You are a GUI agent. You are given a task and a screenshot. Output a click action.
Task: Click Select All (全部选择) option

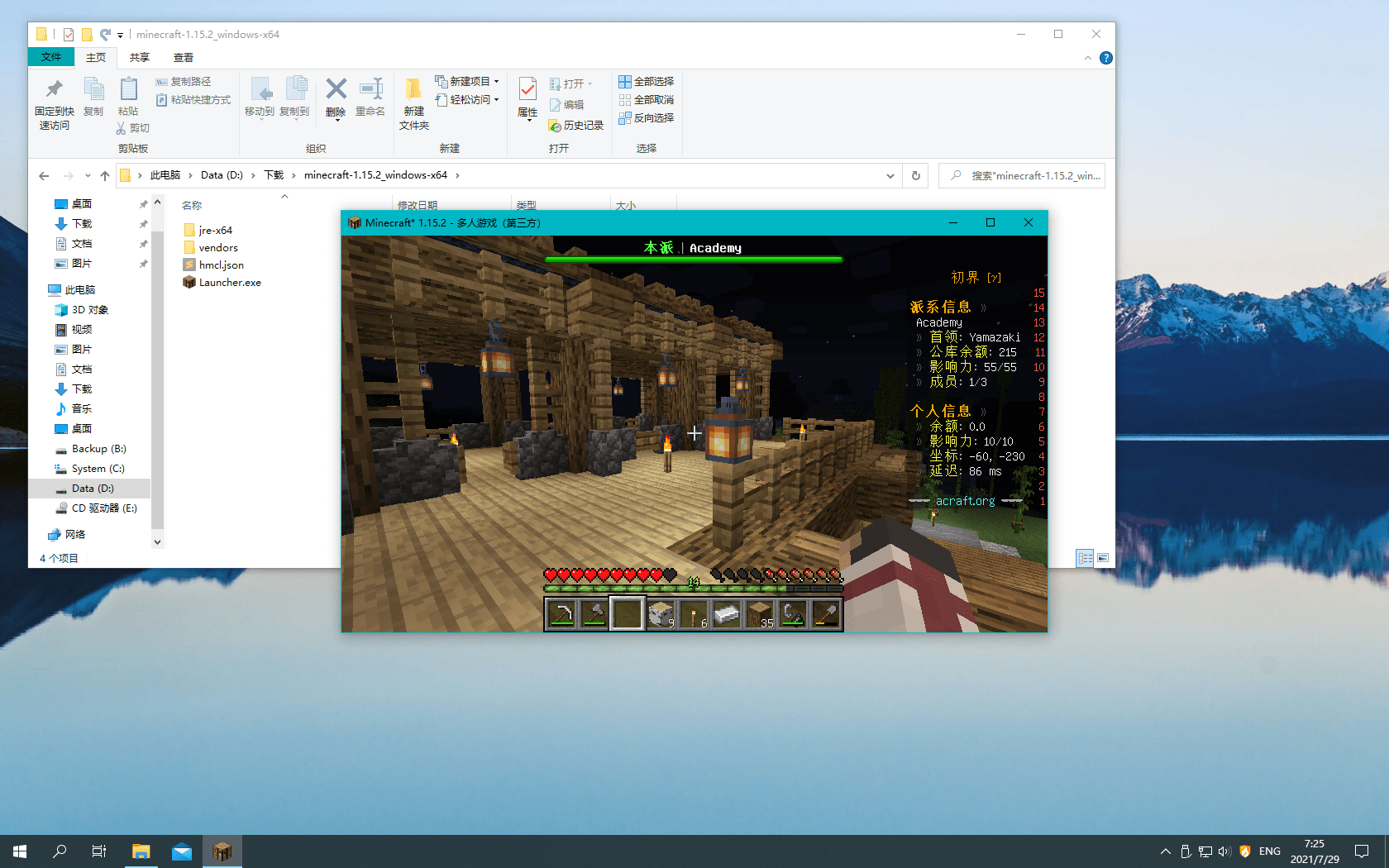point(647,82)
